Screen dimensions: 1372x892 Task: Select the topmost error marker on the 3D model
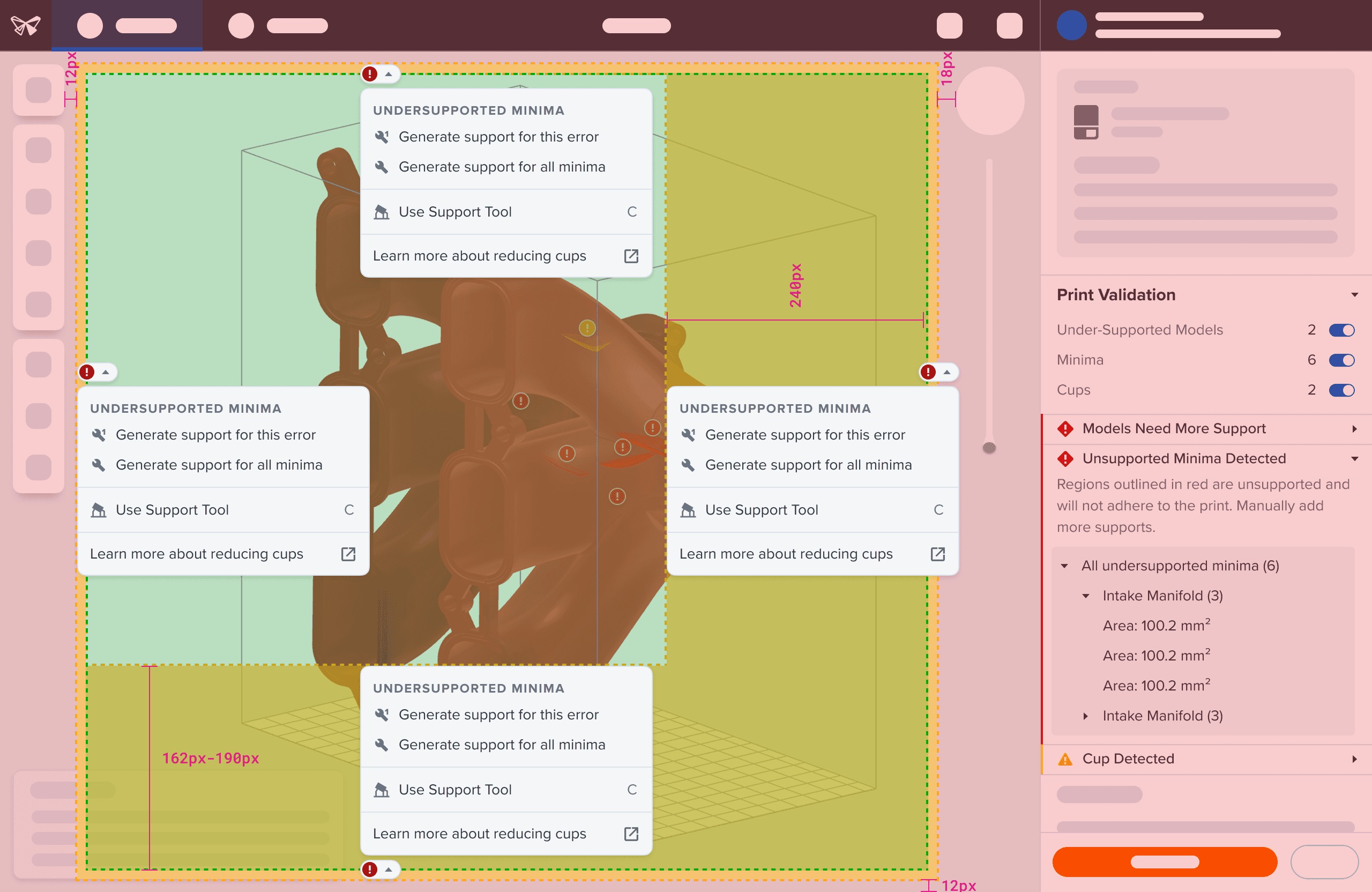(x=587, y=328)
